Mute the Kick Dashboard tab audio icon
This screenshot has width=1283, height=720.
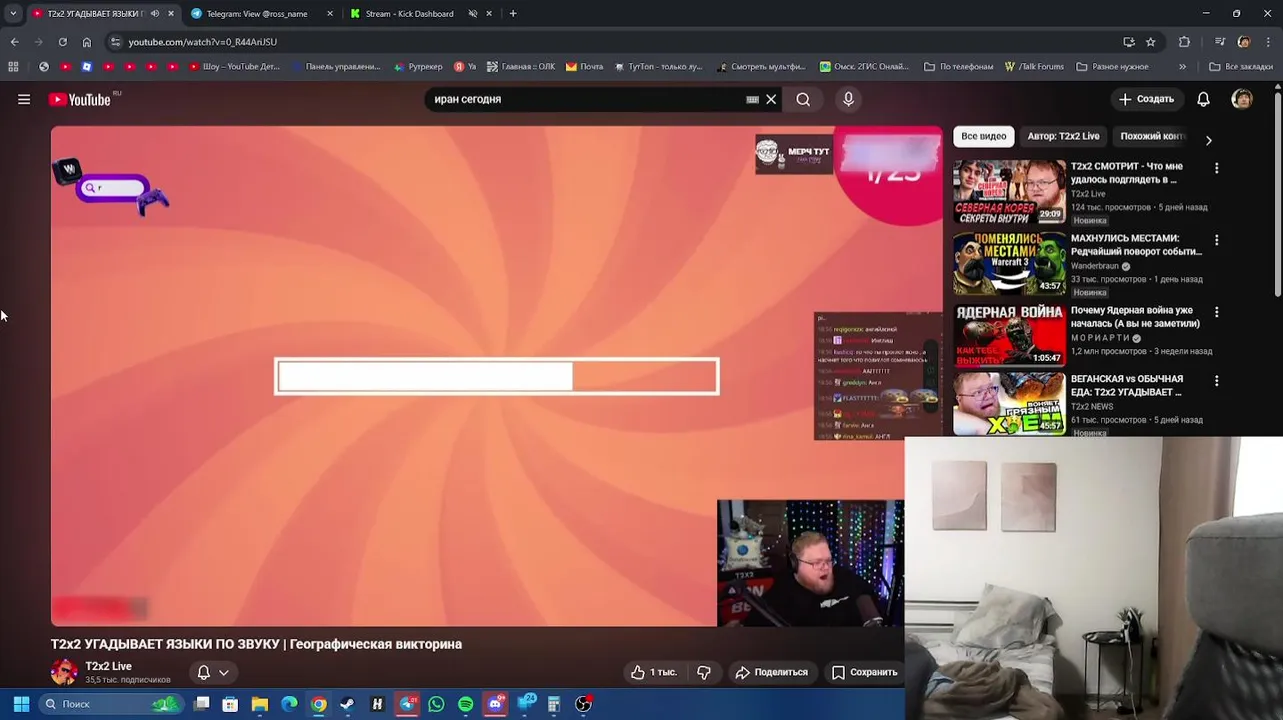click(473, 14)
